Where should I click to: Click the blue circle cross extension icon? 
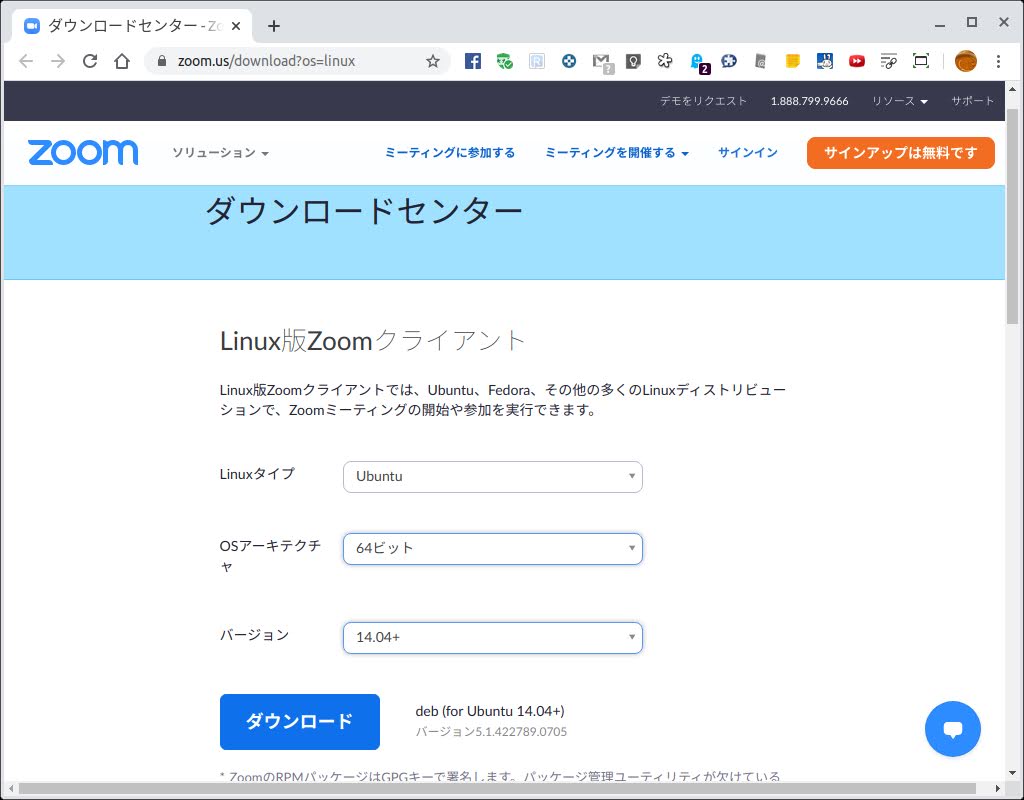[569, 61]
